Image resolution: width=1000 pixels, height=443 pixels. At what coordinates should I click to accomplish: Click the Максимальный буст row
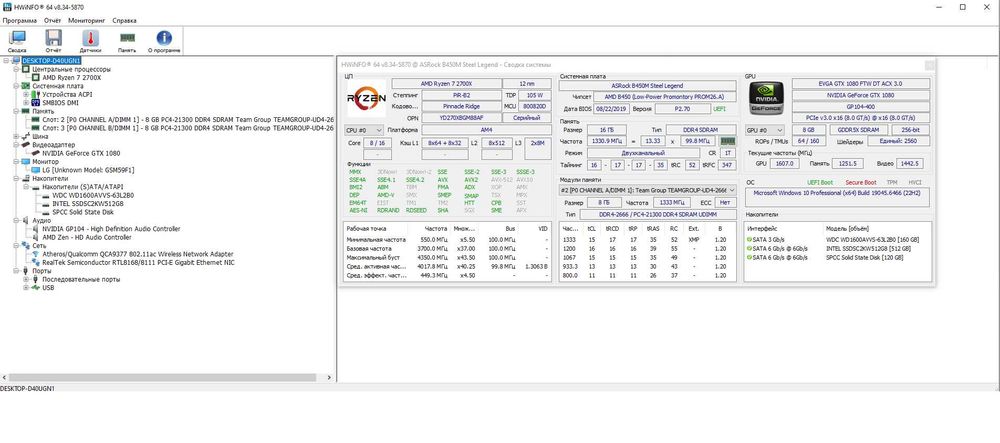click(447, 258)
